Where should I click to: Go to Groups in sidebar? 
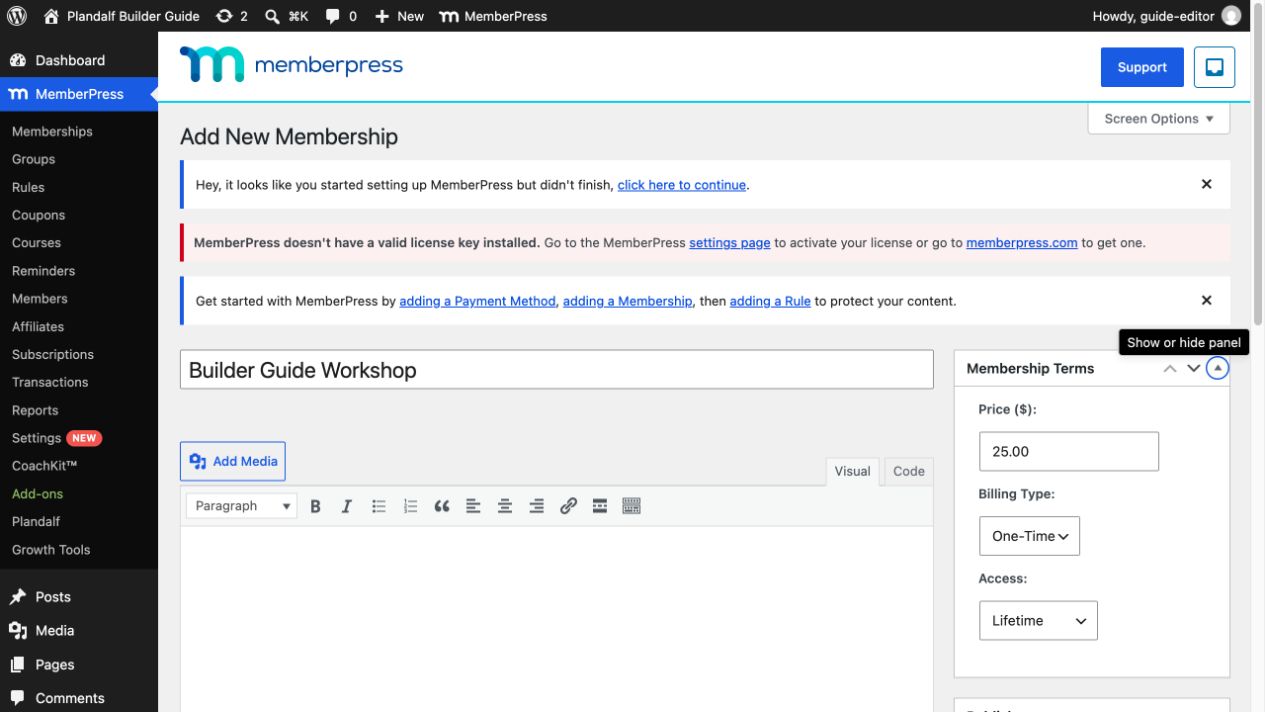point(33,159)
